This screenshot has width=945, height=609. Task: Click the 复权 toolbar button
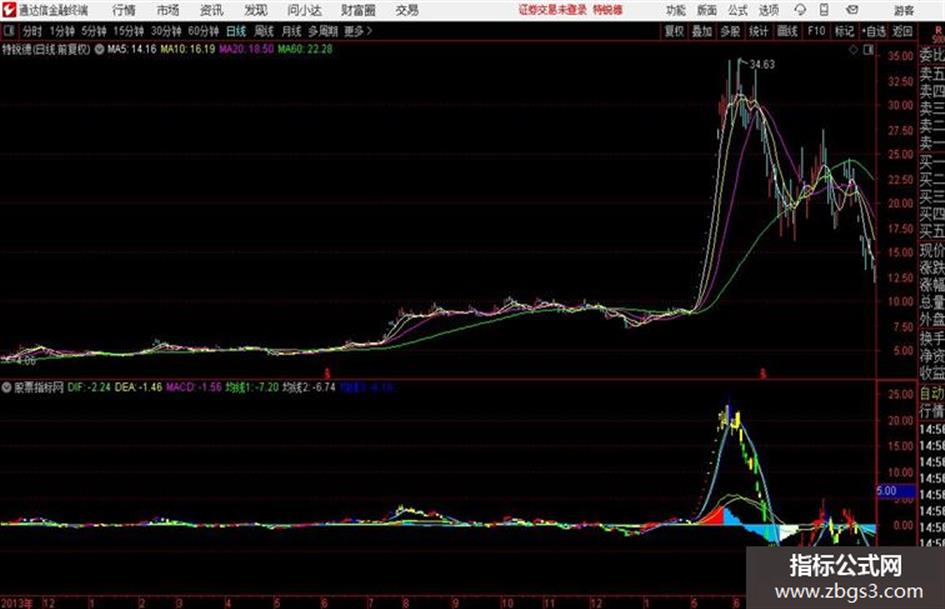(x=674, y=31)
